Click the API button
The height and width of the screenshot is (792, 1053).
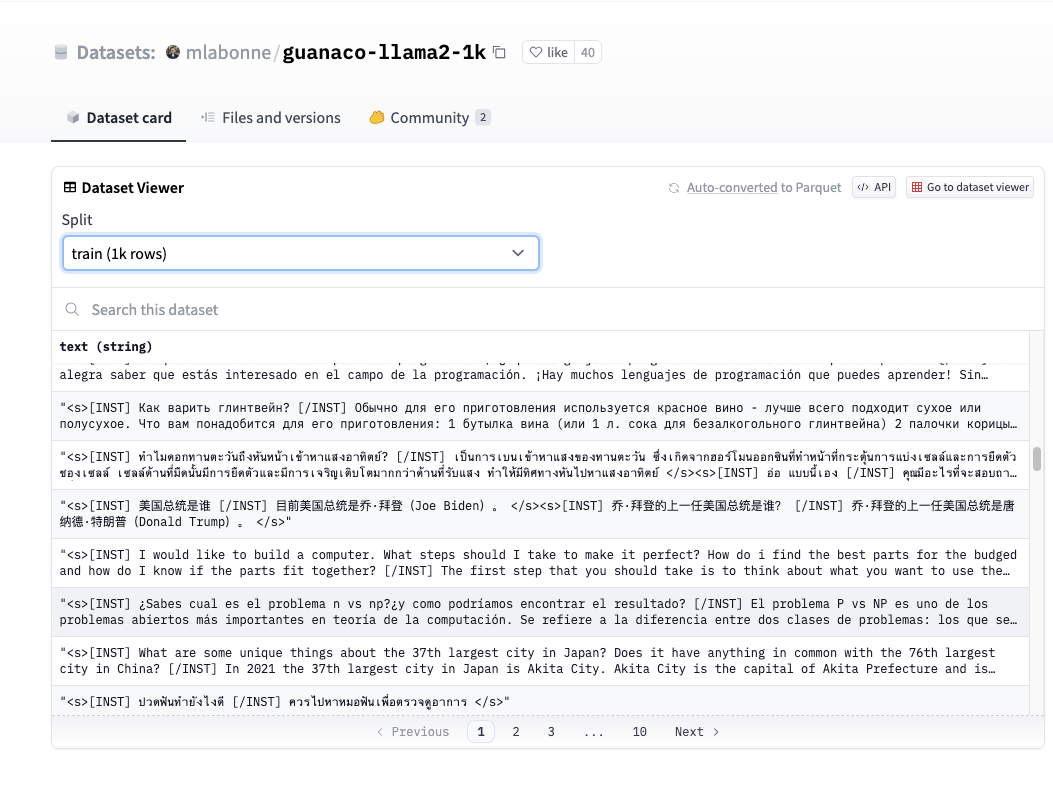(x=874, y=187)
